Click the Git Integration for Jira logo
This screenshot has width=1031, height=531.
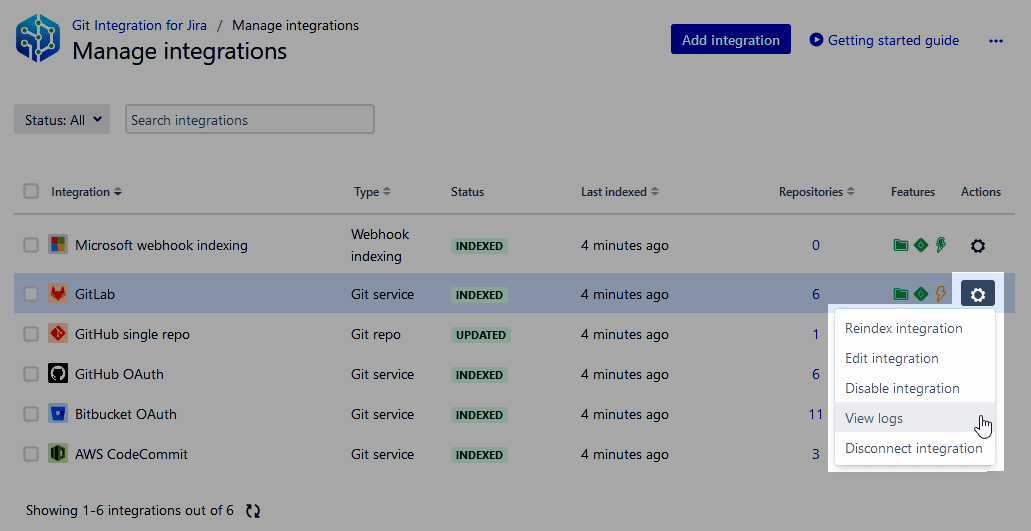point(38,39)
